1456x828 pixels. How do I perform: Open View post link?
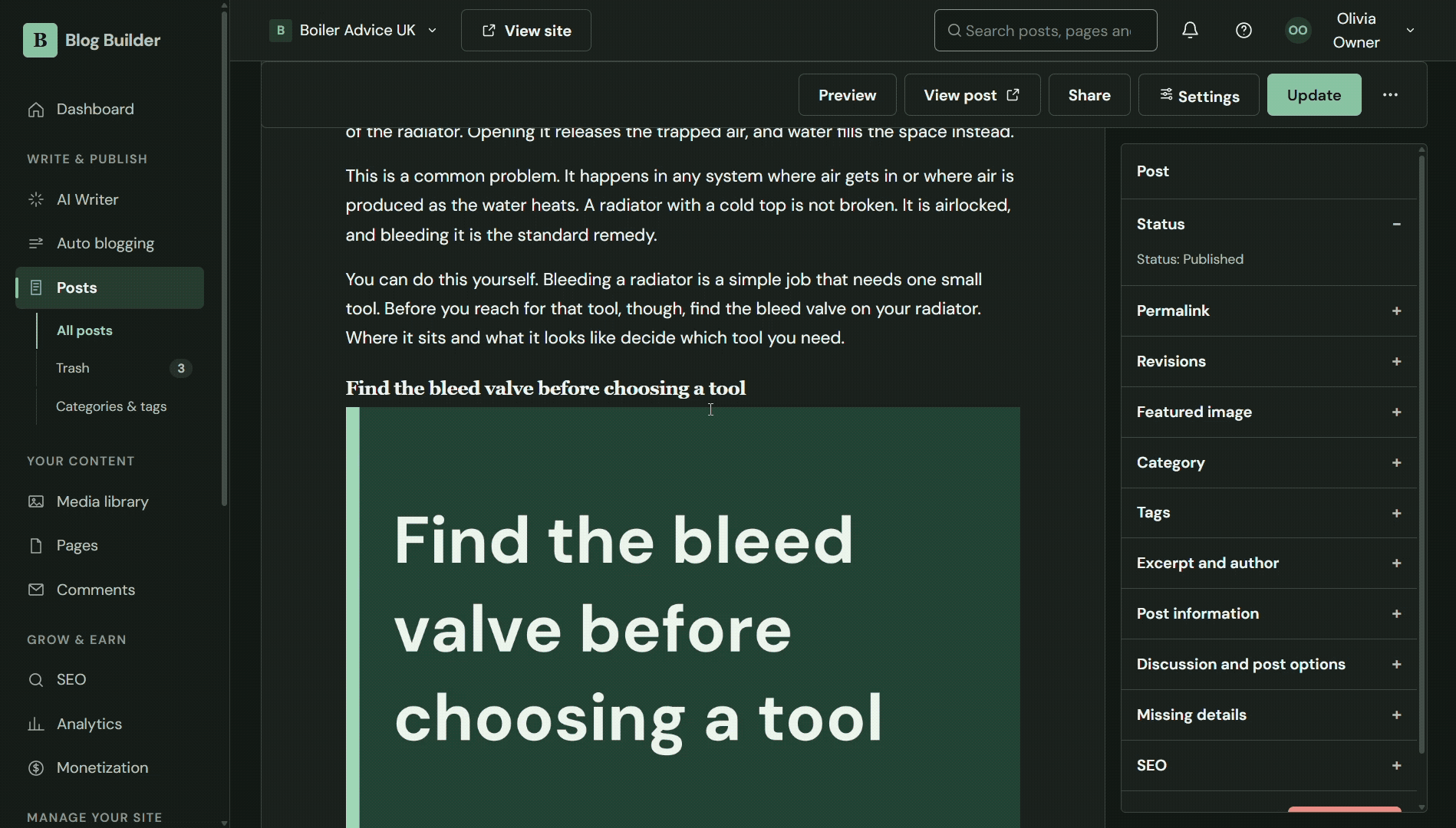click(x=972, y=95)
